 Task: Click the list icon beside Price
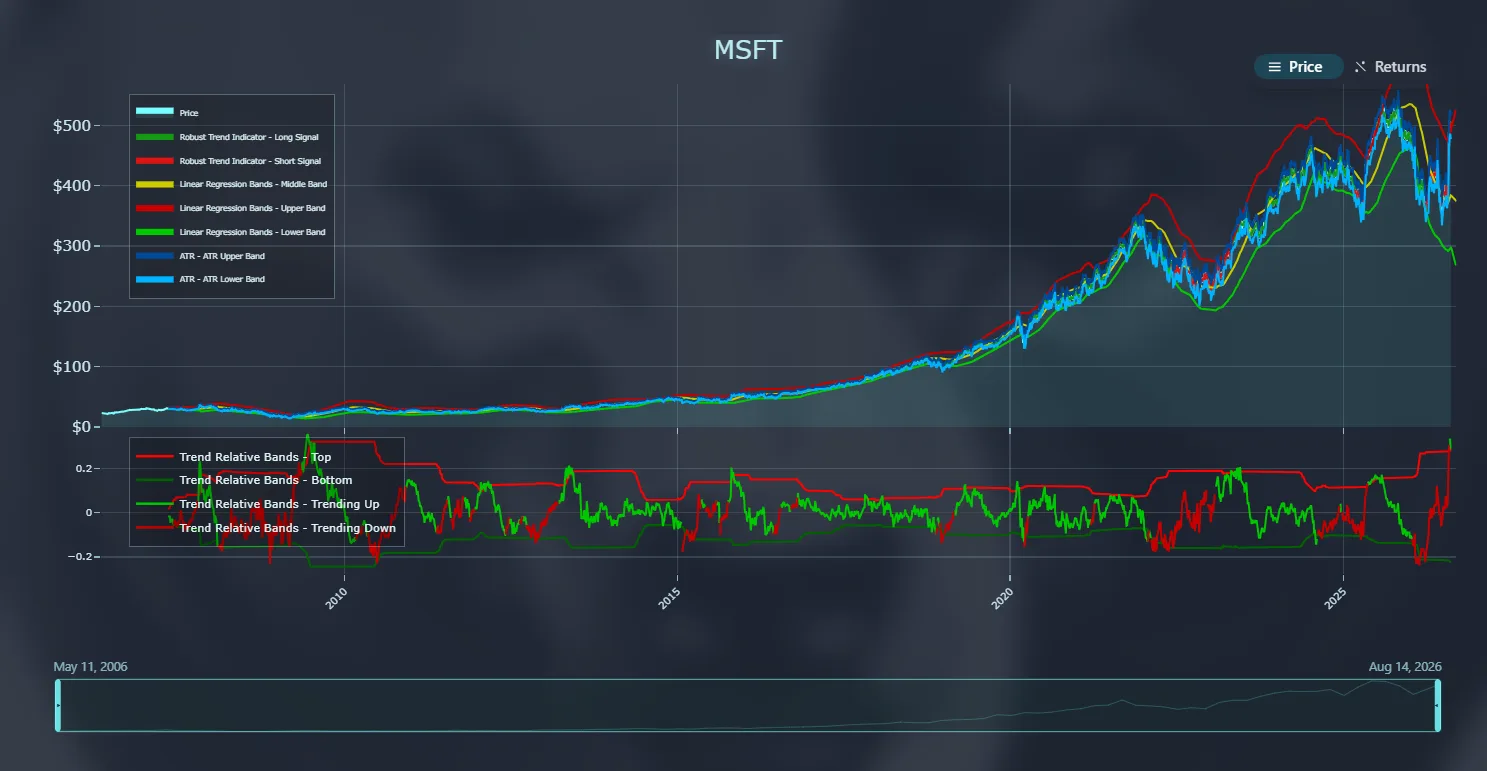point(1274,67)
